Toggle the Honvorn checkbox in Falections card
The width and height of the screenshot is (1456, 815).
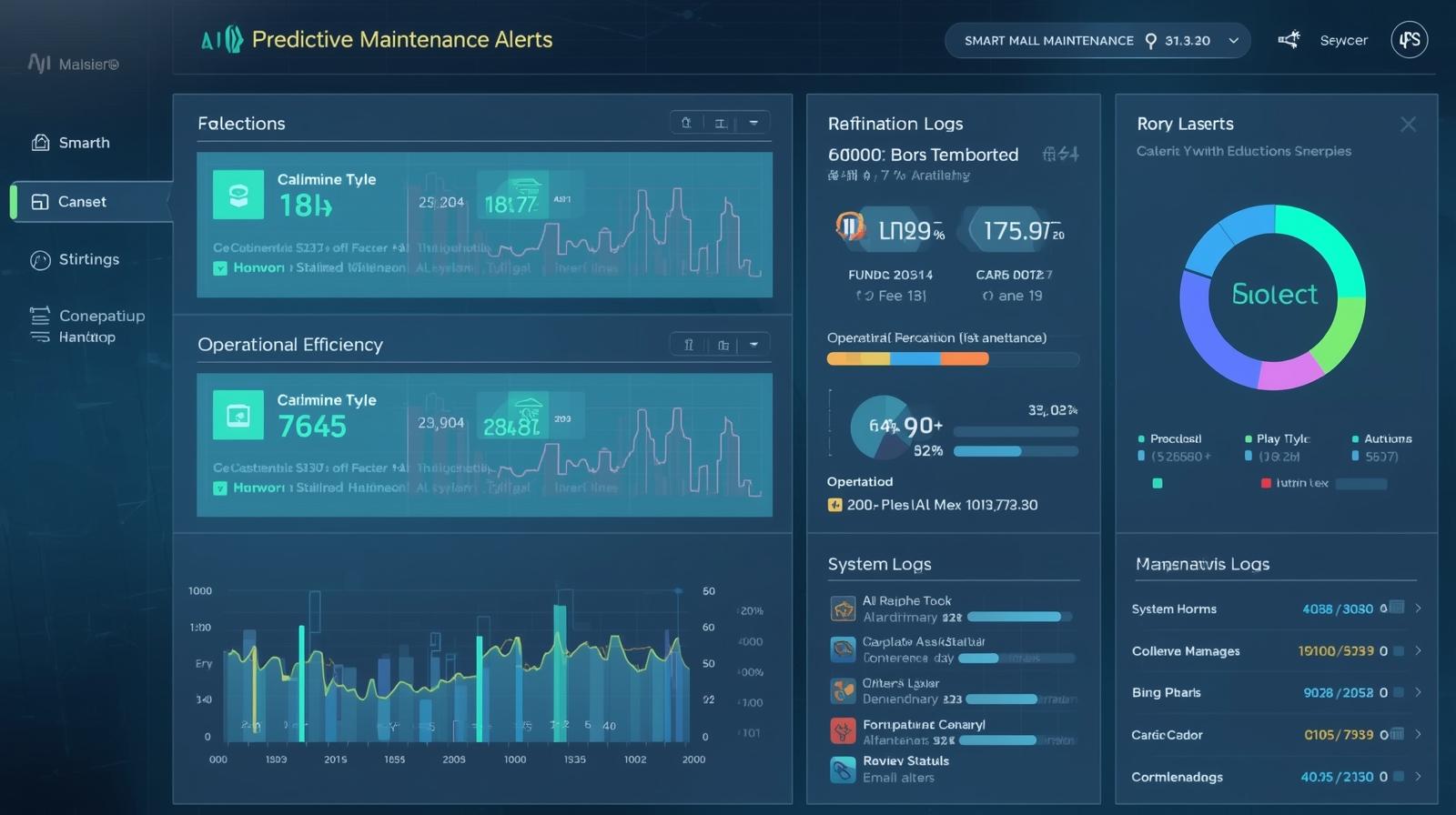point(220,268)
